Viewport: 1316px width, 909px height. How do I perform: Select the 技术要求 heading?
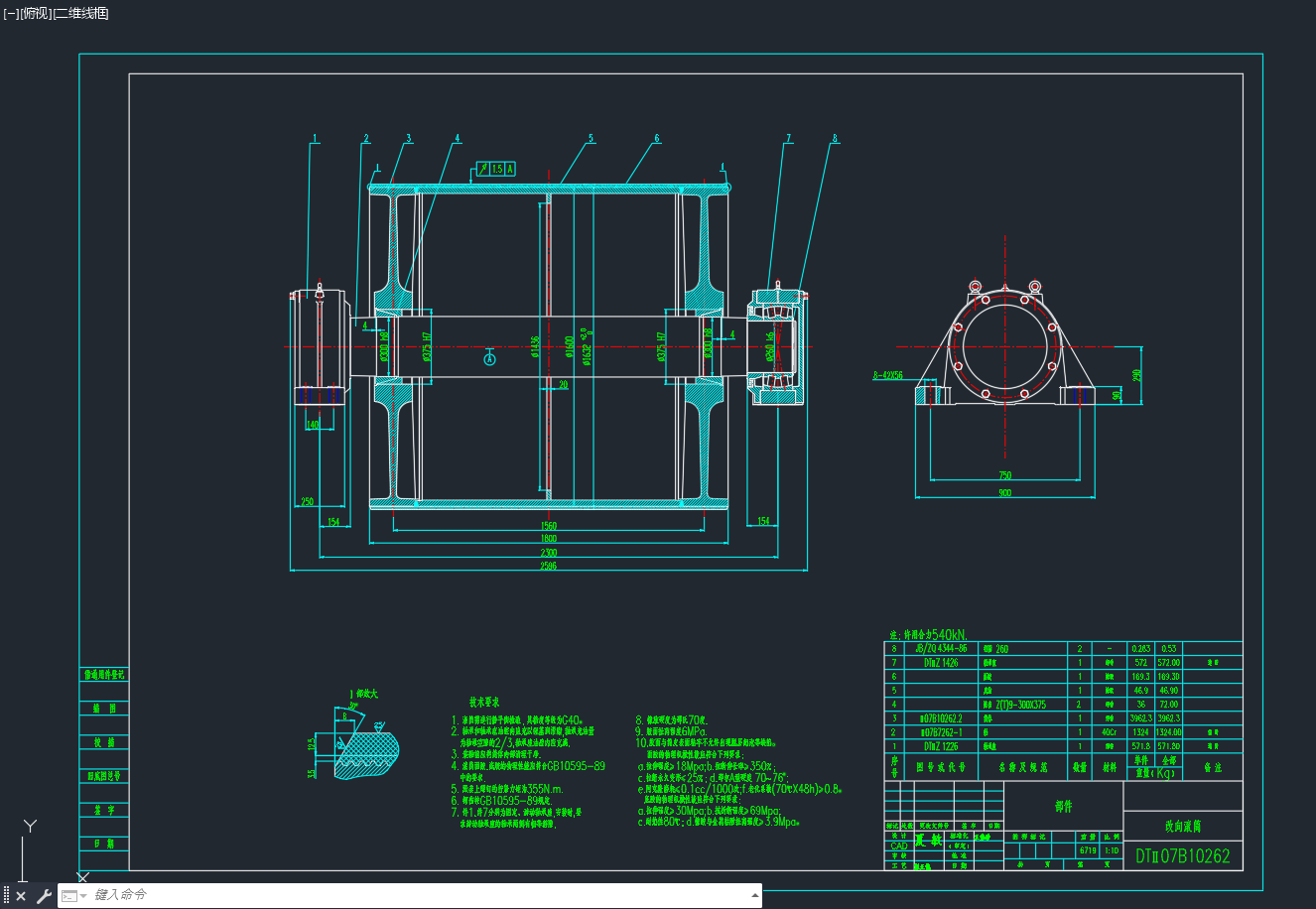pyautogui.click(x=484, y=702)
